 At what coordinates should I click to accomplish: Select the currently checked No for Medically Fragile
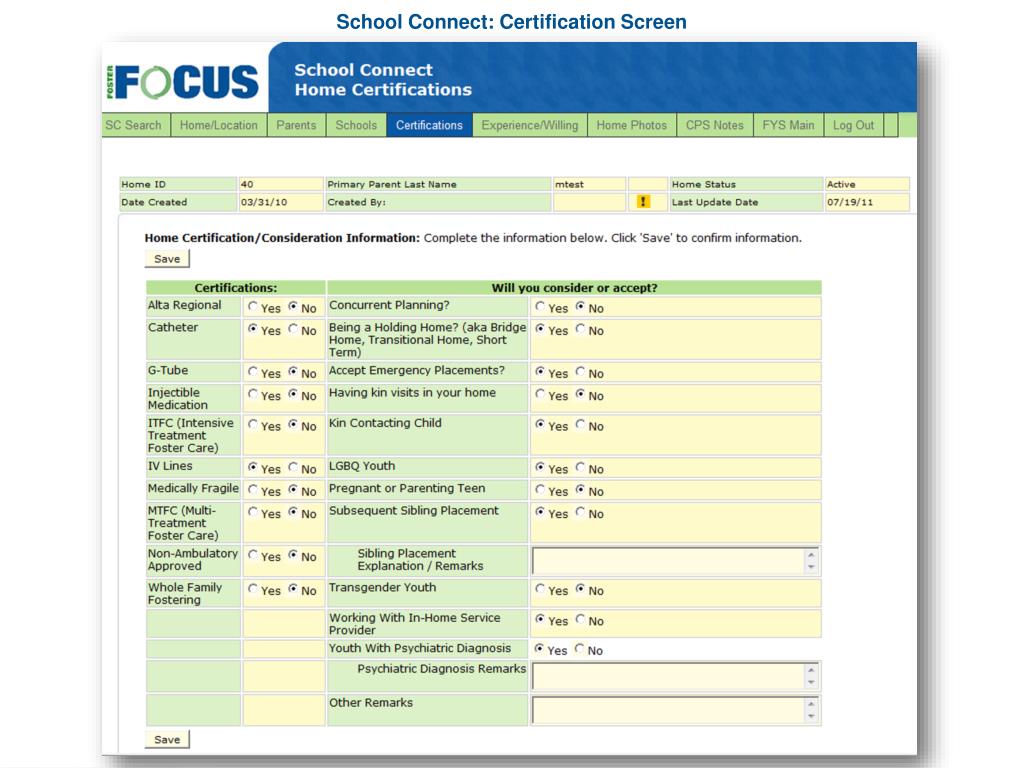[x=293, y=489]
